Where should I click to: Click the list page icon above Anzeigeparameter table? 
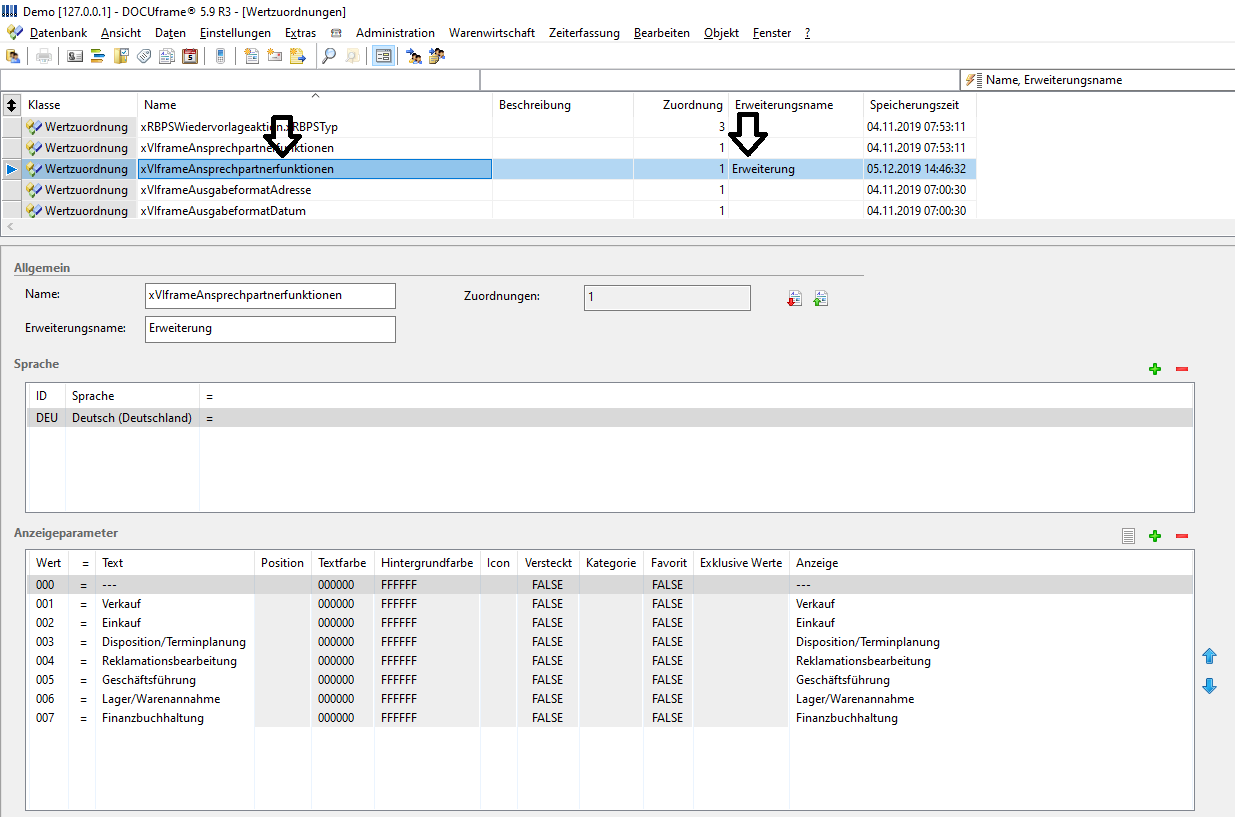(x=1128, y=536)
